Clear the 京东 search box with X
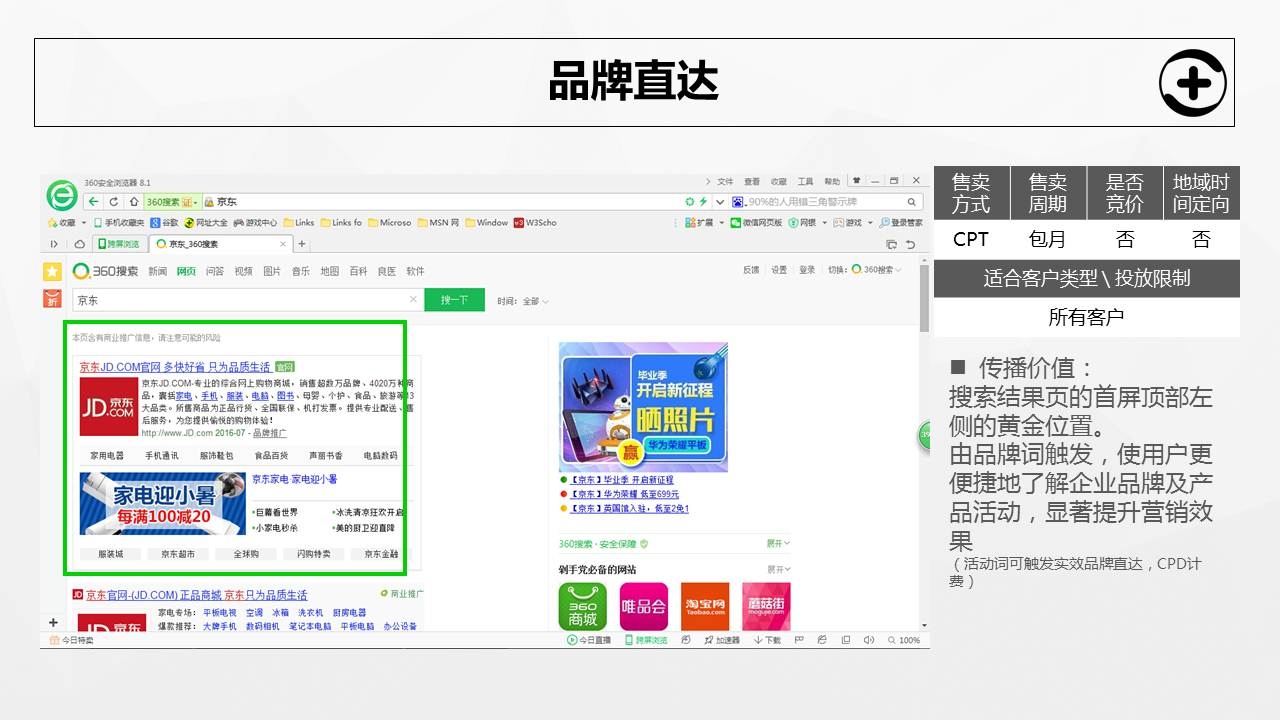 [413, 300]
